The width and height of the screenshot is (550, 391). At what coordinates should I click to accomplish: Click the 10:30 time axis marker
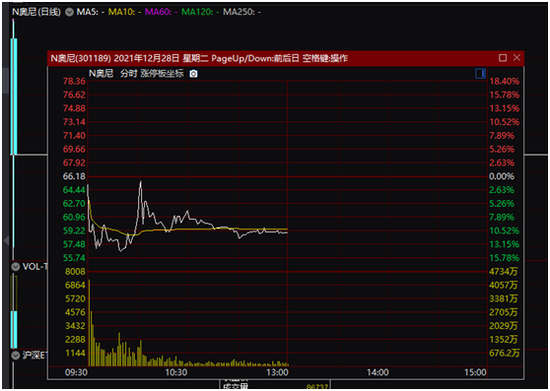pos(176,372)
